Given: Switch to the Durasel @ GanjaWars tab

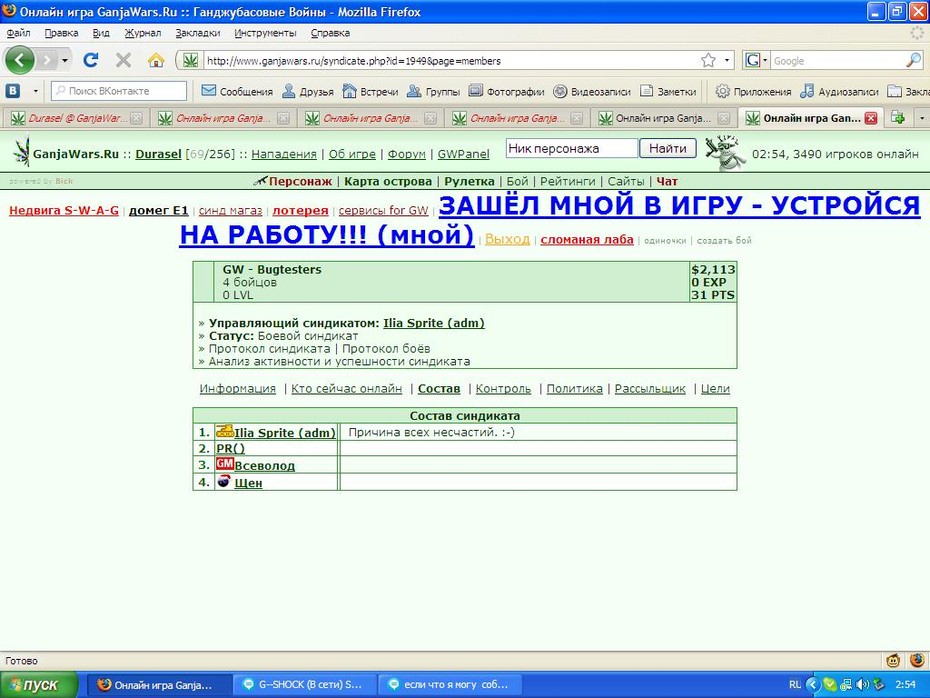Looking at the screenshot, I should 76,118.
